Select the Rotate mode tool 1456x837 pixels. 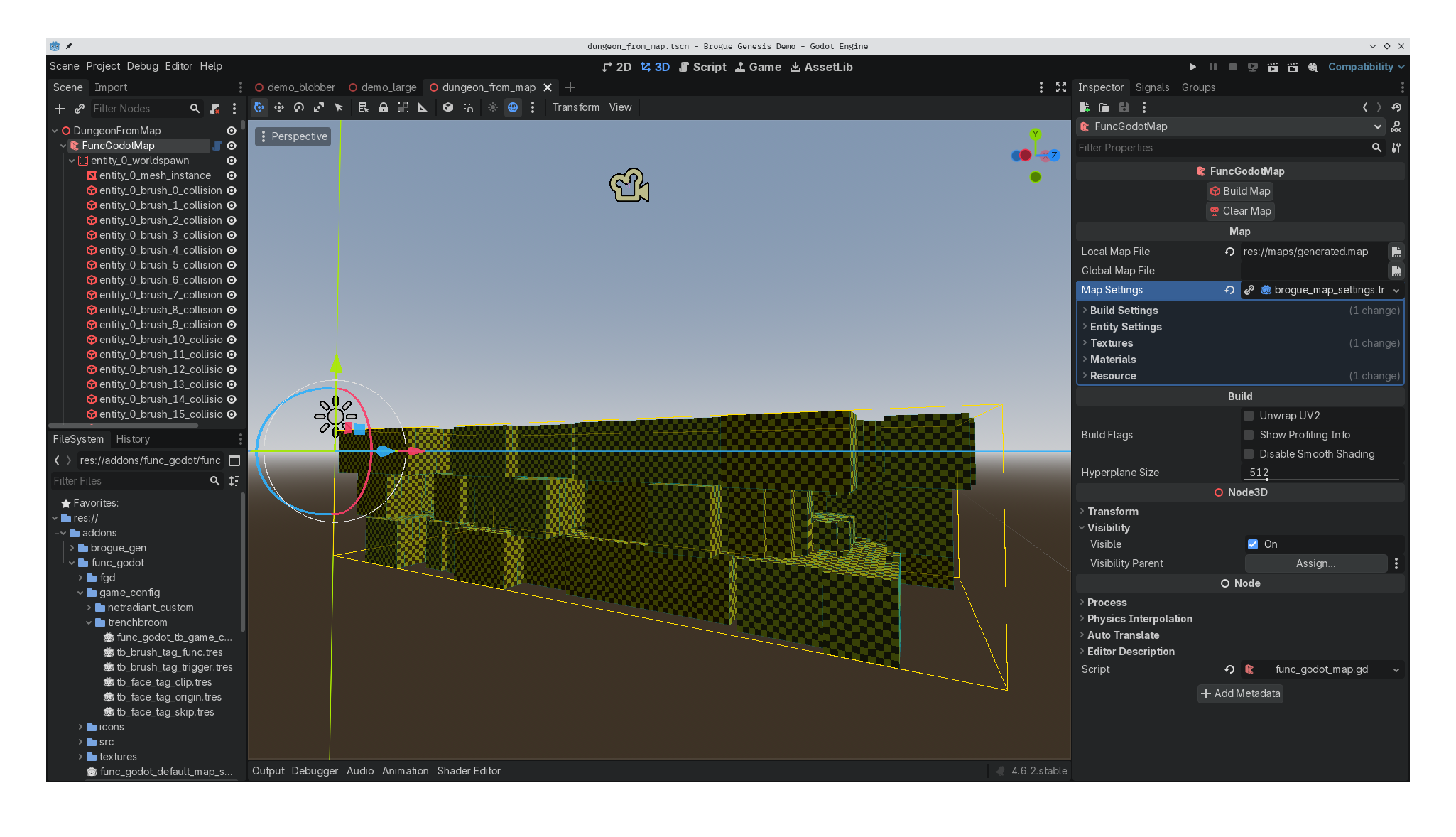(299, 107)
